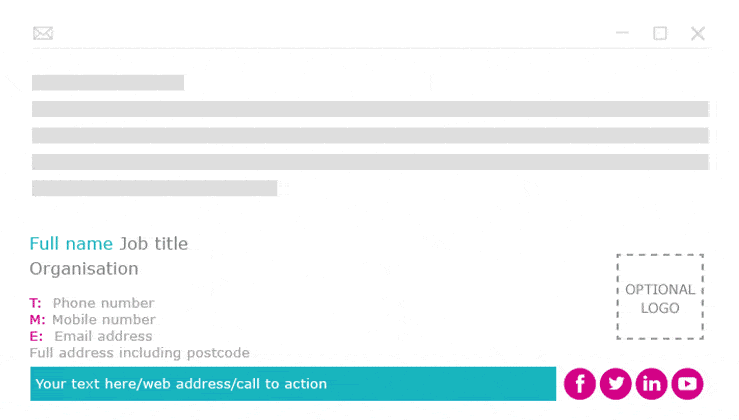Click the teal call to action banner
The image size is (739, 420).
coord(293,384)
